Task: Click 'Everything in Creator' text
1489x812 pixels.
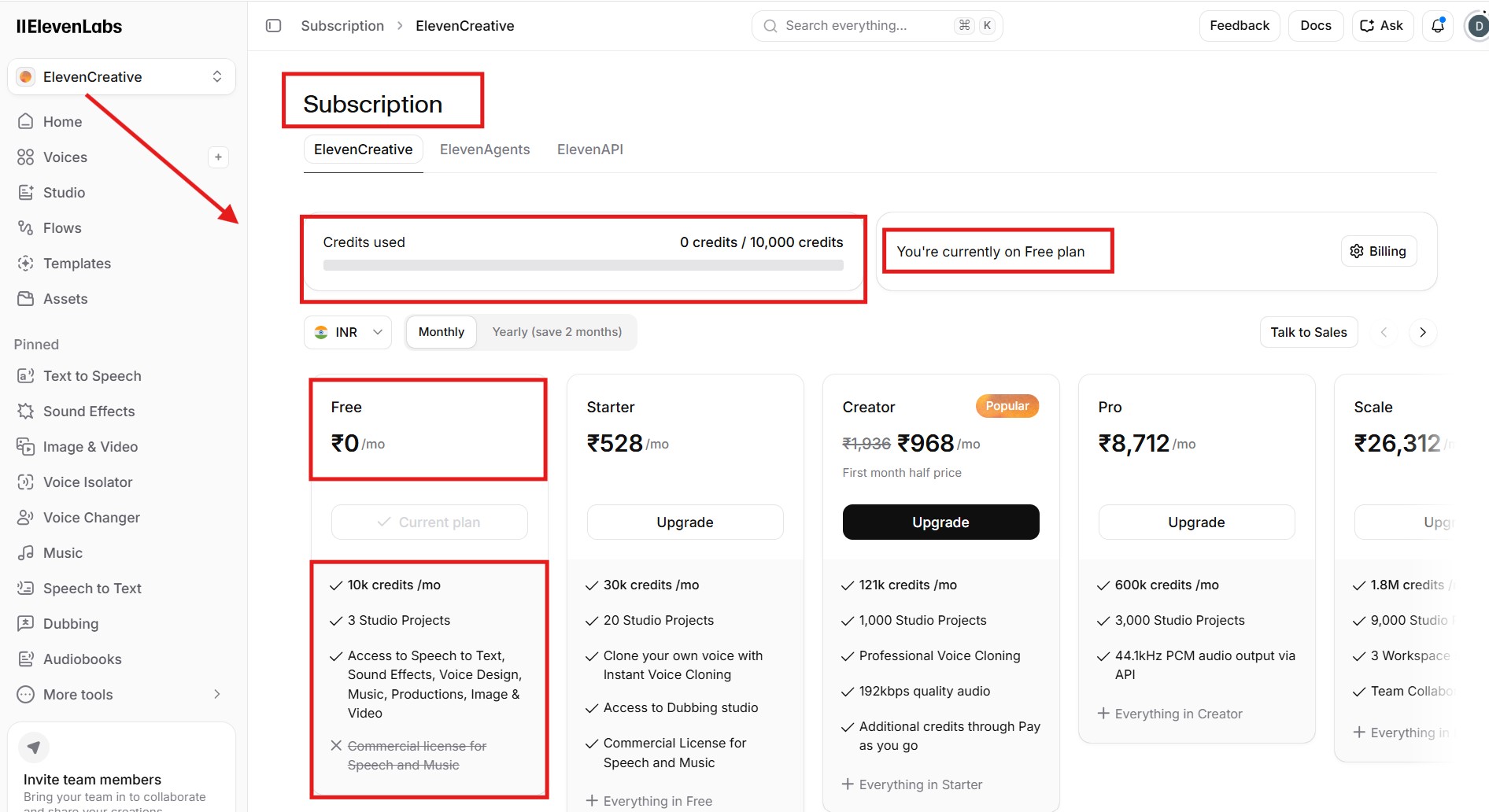Action: pos(1179,714)
